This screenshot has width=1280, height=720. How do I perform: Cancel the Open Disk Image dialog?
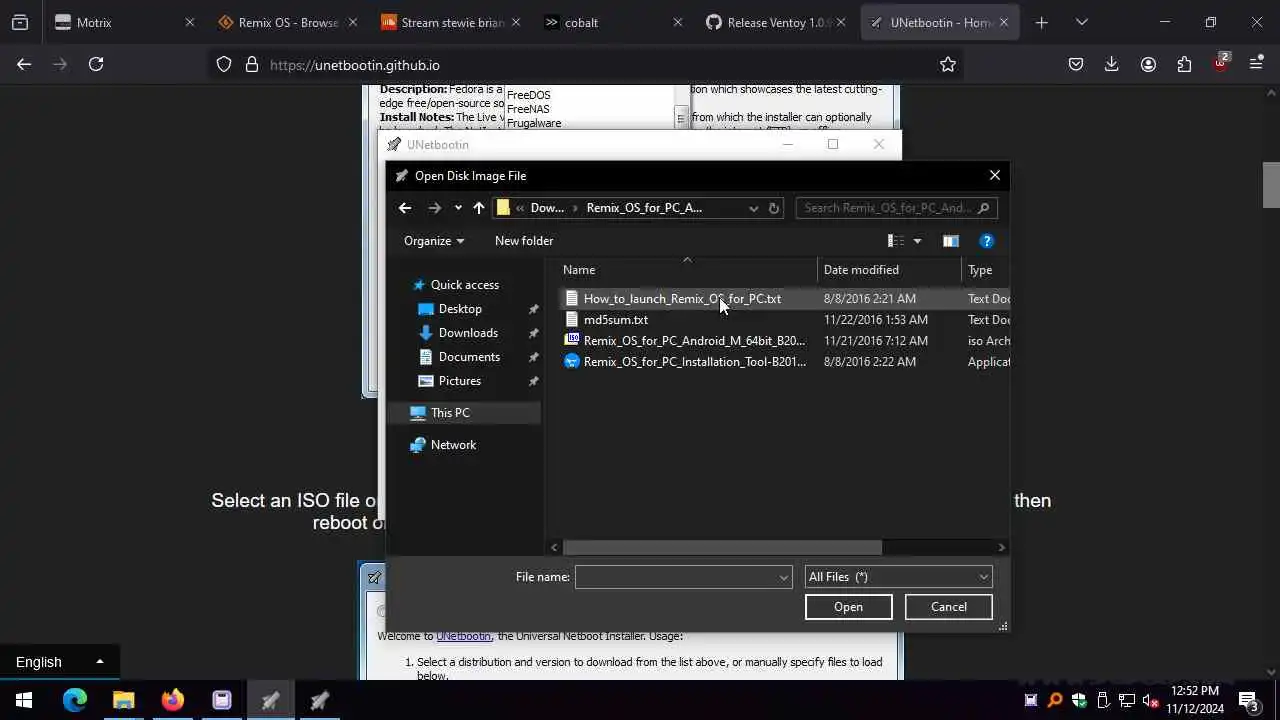point(948,607)
